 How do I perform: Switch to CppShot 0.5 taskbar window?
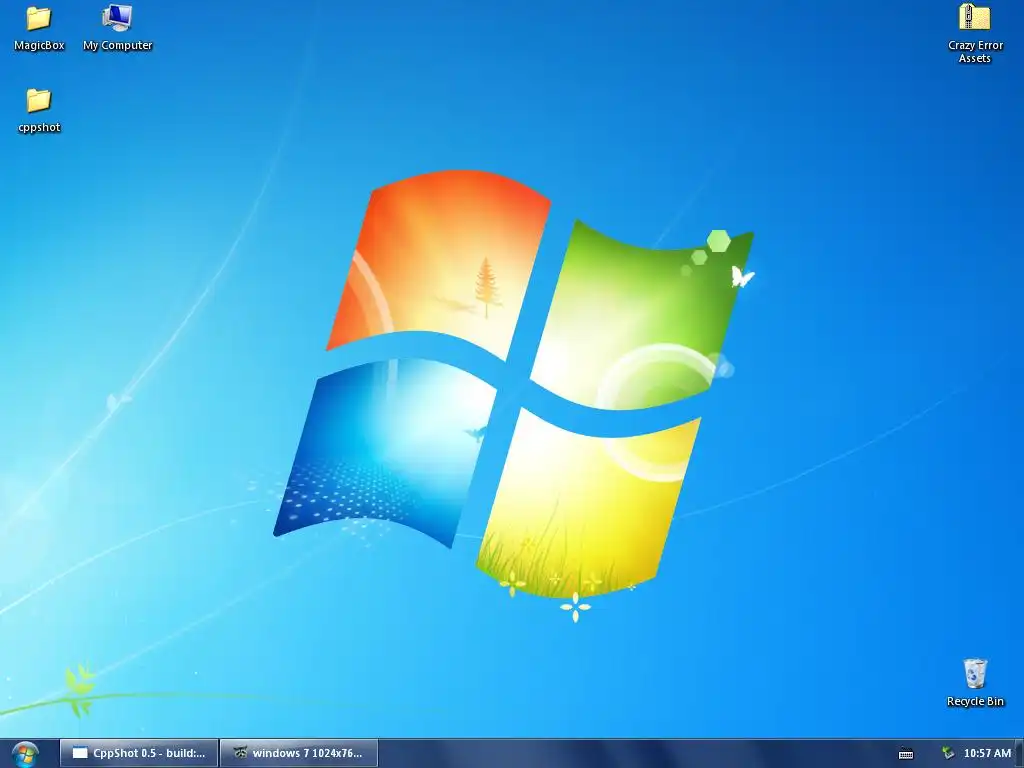(138, 753)
